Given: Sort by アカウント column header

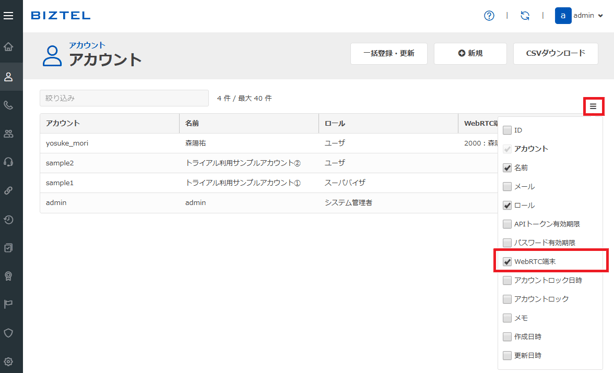Looking at the screenshot, I should coord(110,123).
